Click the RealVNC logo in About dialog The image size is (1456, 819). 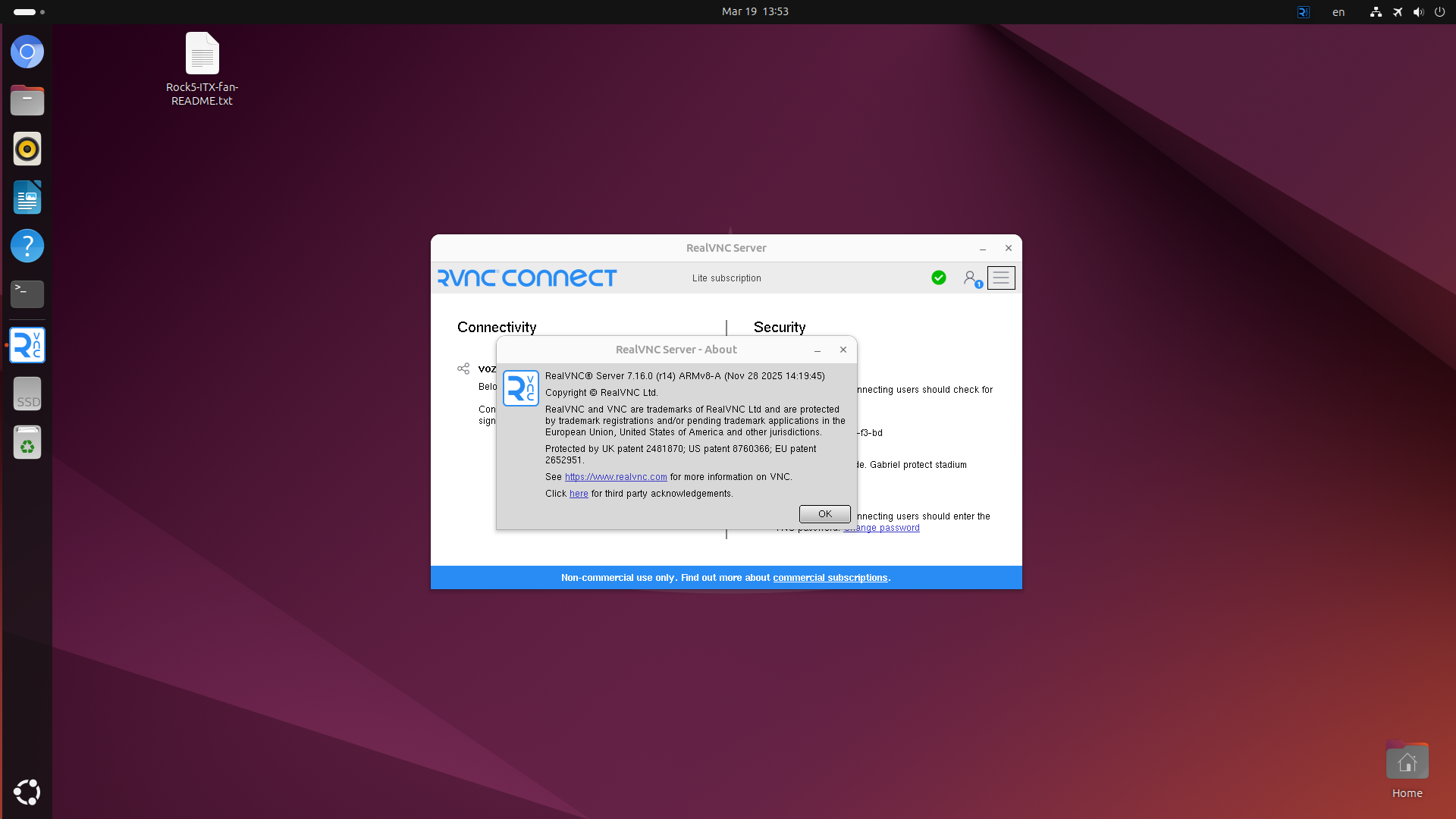(521, 388)
